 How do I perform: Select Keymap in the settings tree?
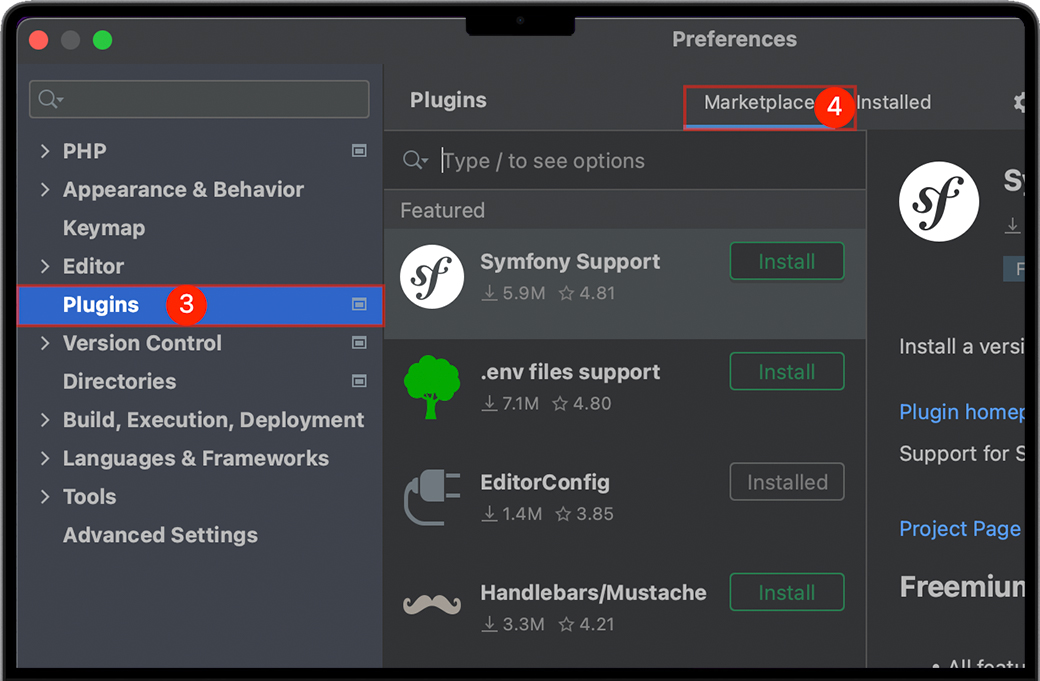tap(104, 228)
